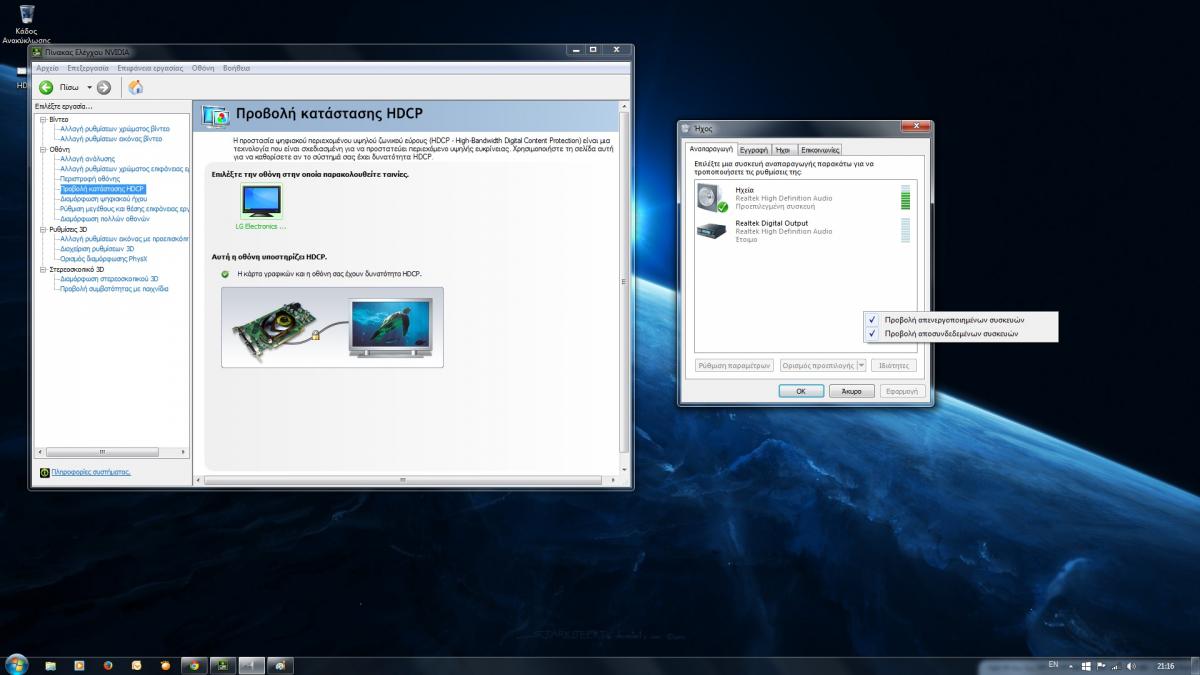Switch to the Ήχοι tab
Viewport: 1200px width, 675px height.
[x=783, y=149]
